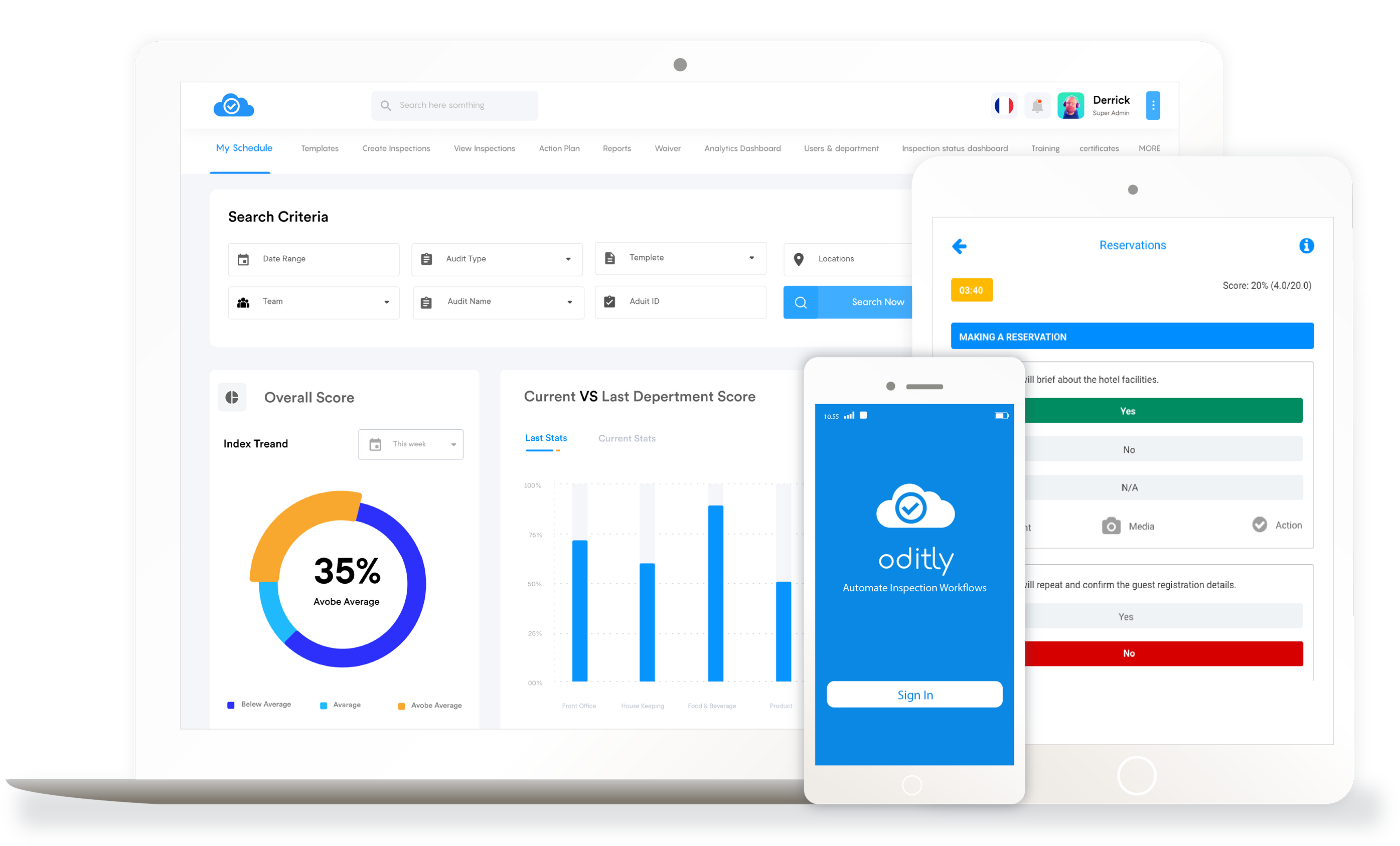Tap Sign In on the phone
Viewport: 1400px width, 846px height.
tap(914, 694)
